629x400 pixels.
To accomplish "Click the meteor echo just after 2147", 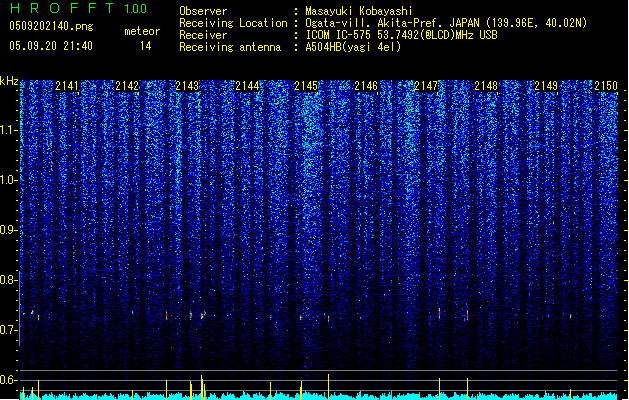I will (439, 314).
